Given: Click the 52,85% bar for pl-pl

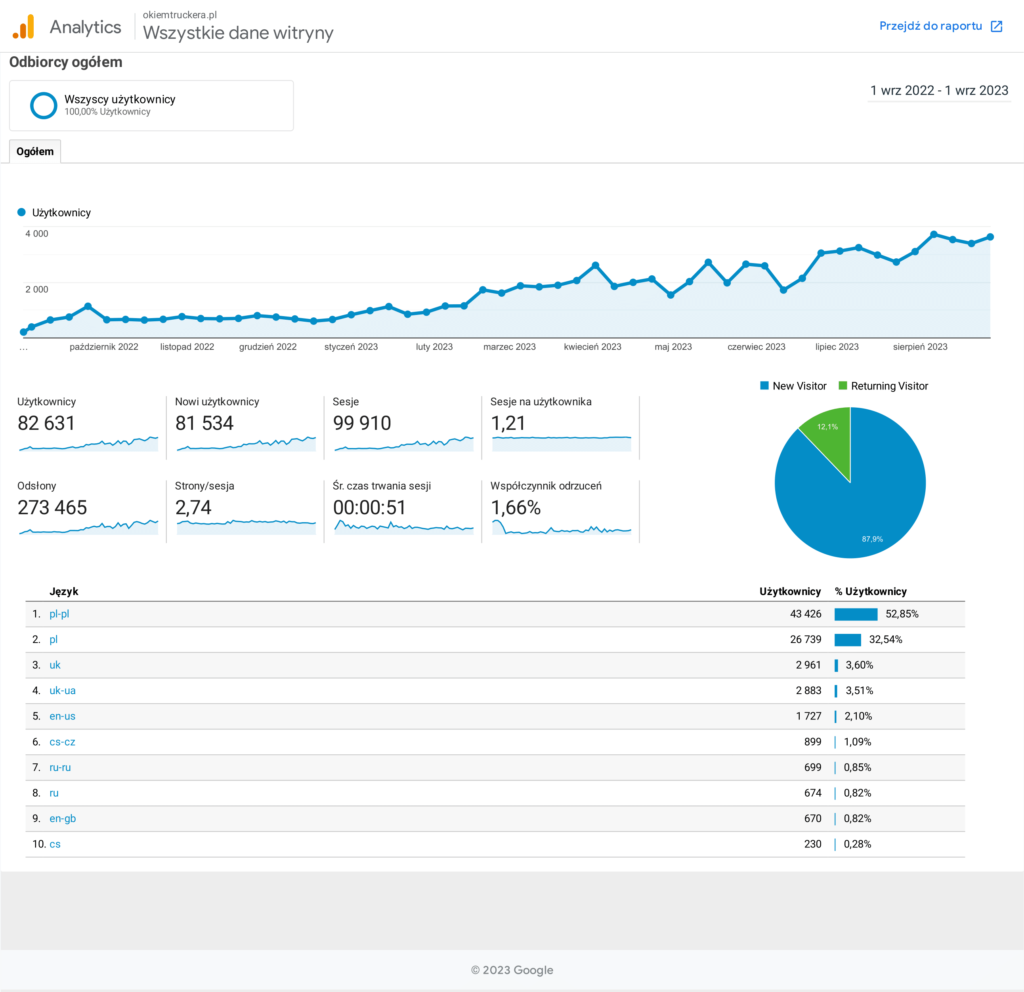Looking at the screenshot, I should point(855,614).
